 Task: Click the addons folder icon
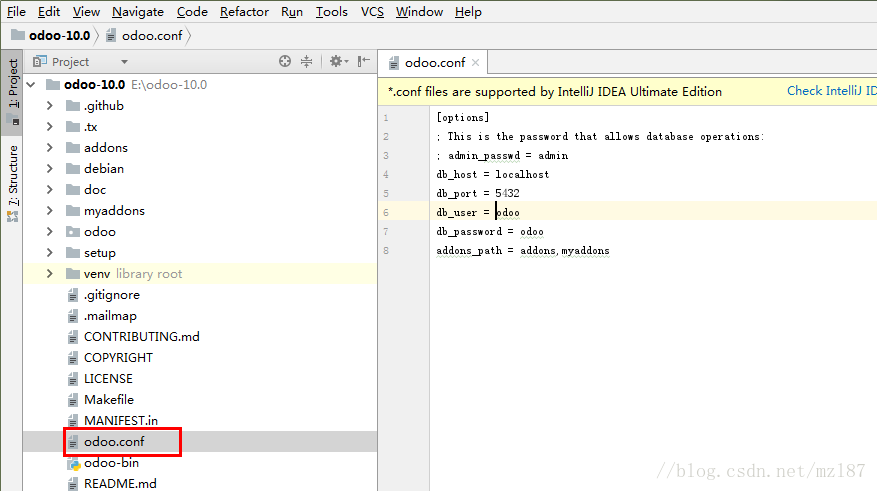point(73,148)
